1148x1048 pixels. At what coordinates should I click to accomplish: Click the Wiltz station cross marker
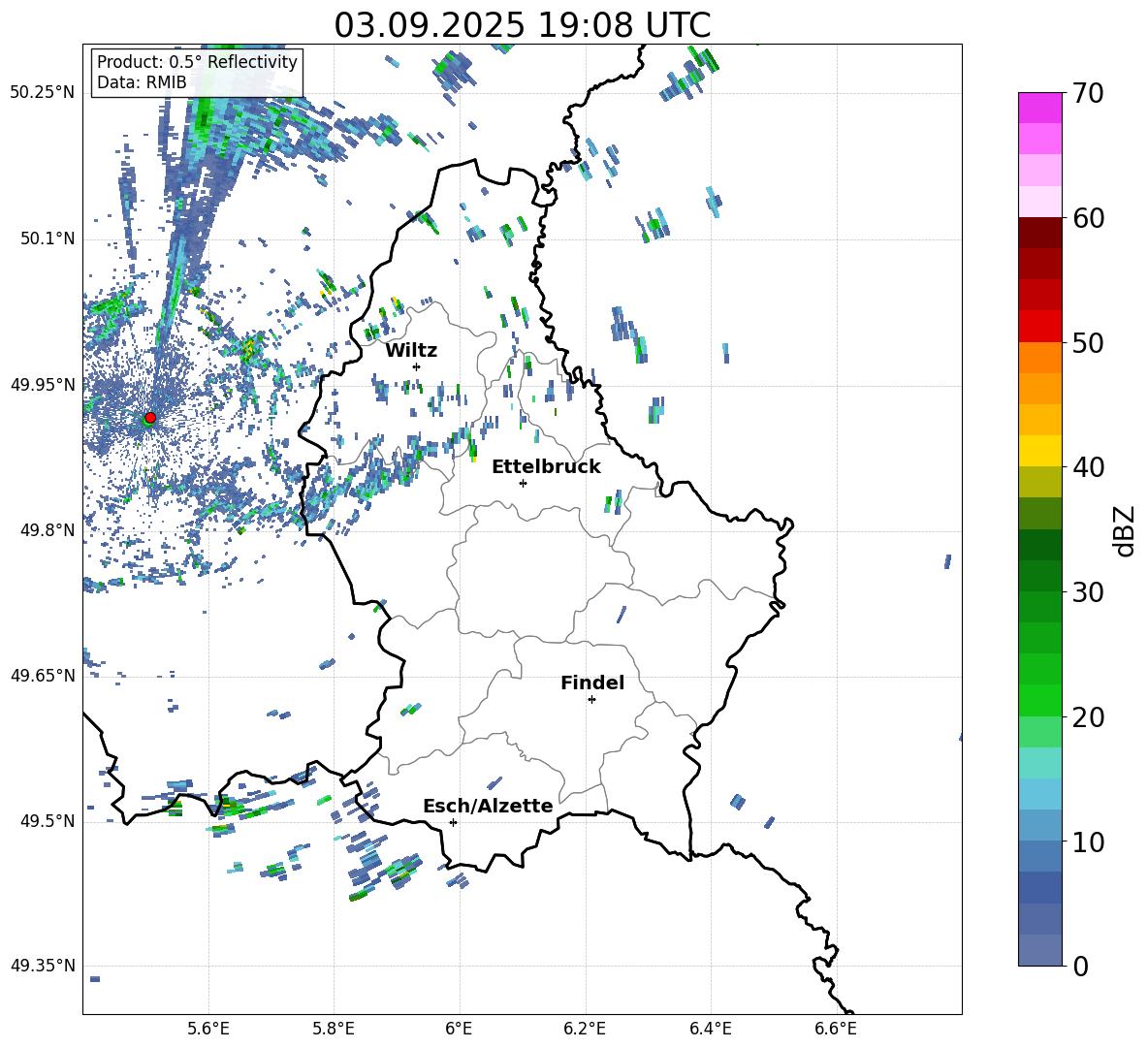pos(417,366)
